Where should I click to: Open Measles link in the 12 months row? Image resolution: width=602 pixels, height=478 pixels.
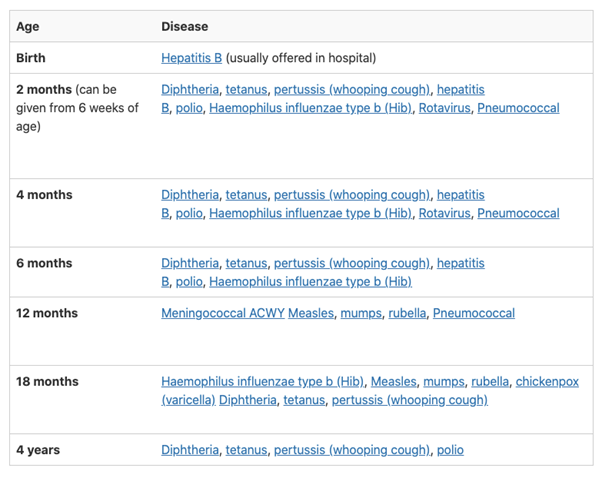(x=311, y=313)
